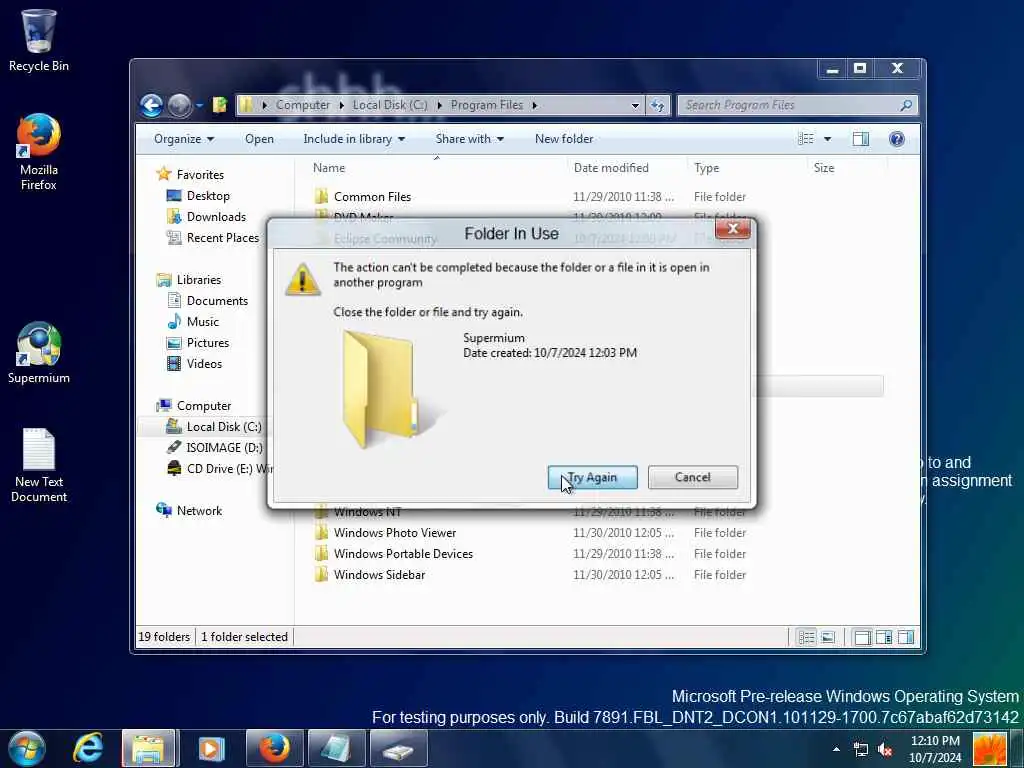Sort by the Date modified column header
The width and height of the screenshot is (1024, 768).
(611, 168)
